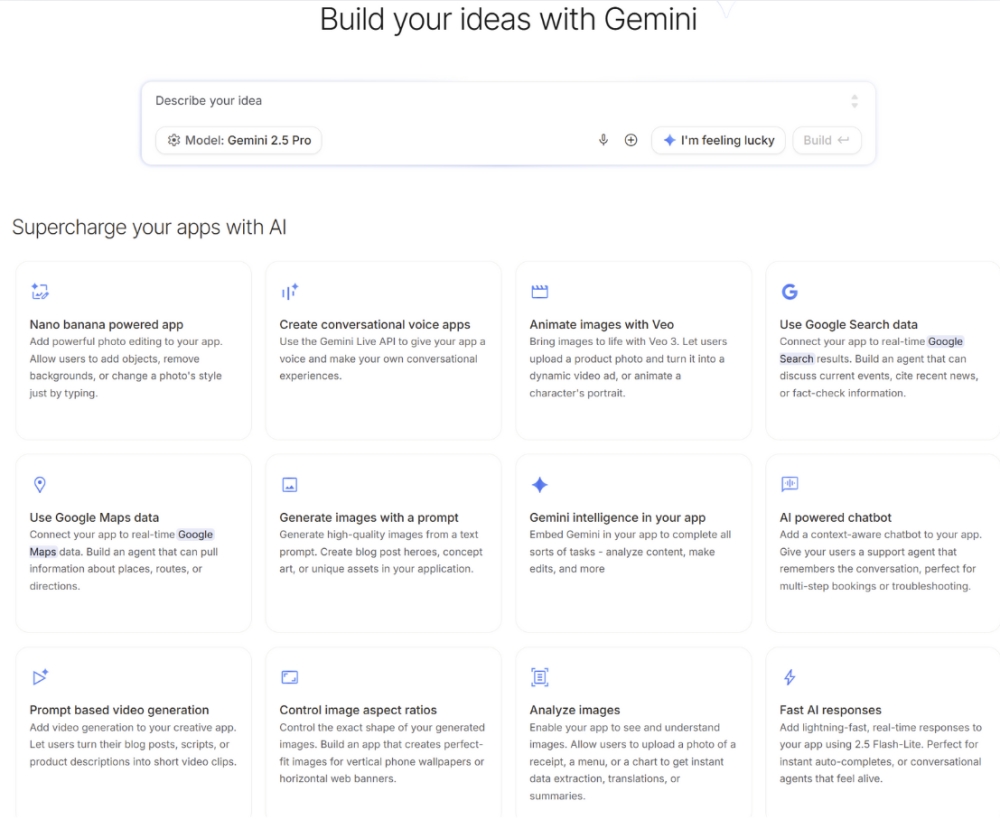
Task: Click the voice waveform icon on conversational voice apps card
Action: click(289, 291)
